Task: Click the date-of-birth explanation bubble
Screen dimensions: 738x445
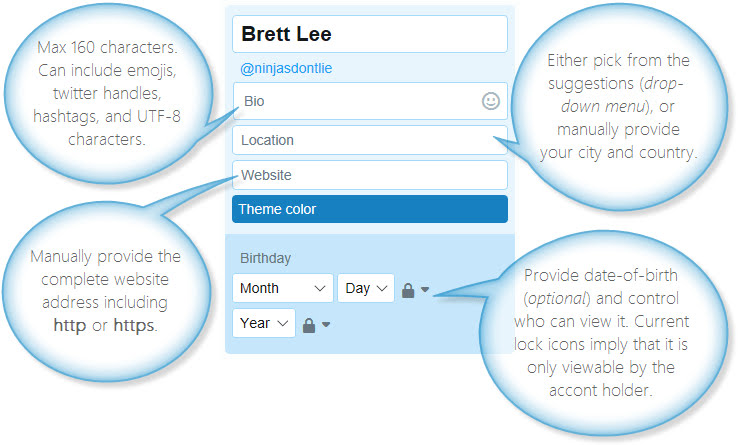Action: click(x=601, y=332)
